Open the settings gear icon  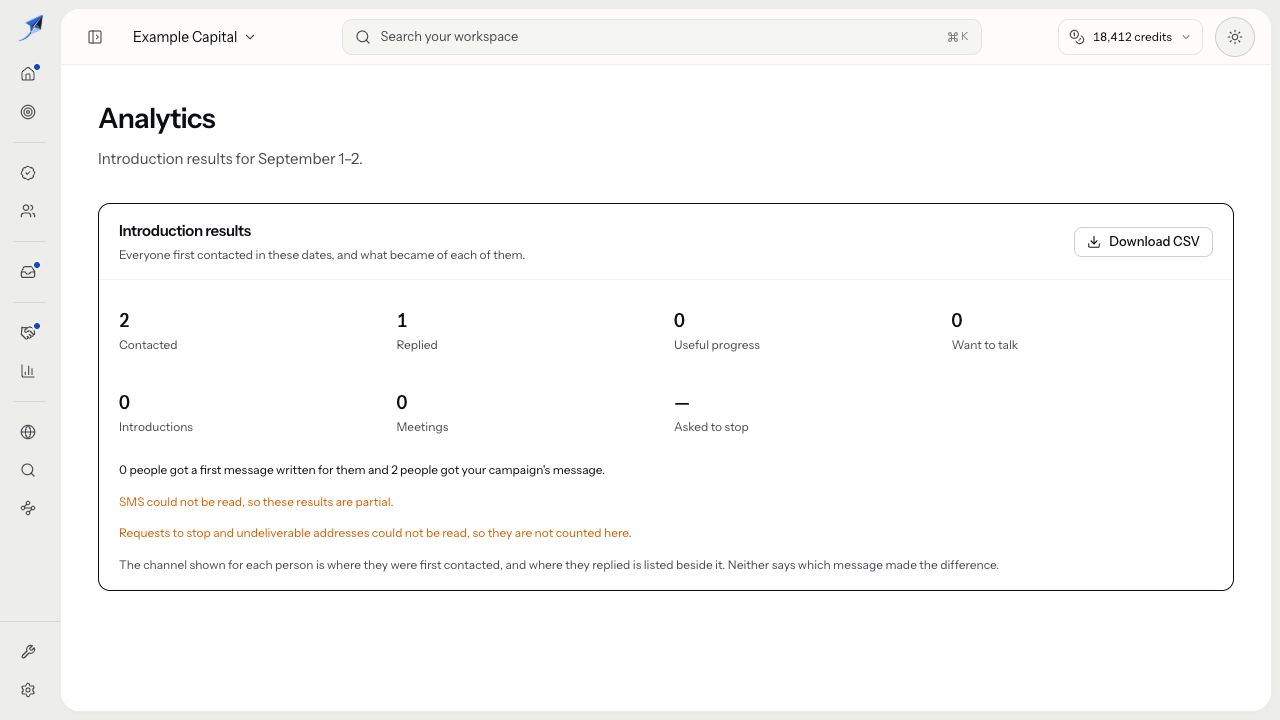pyautogui.click(x=28, y=690)
